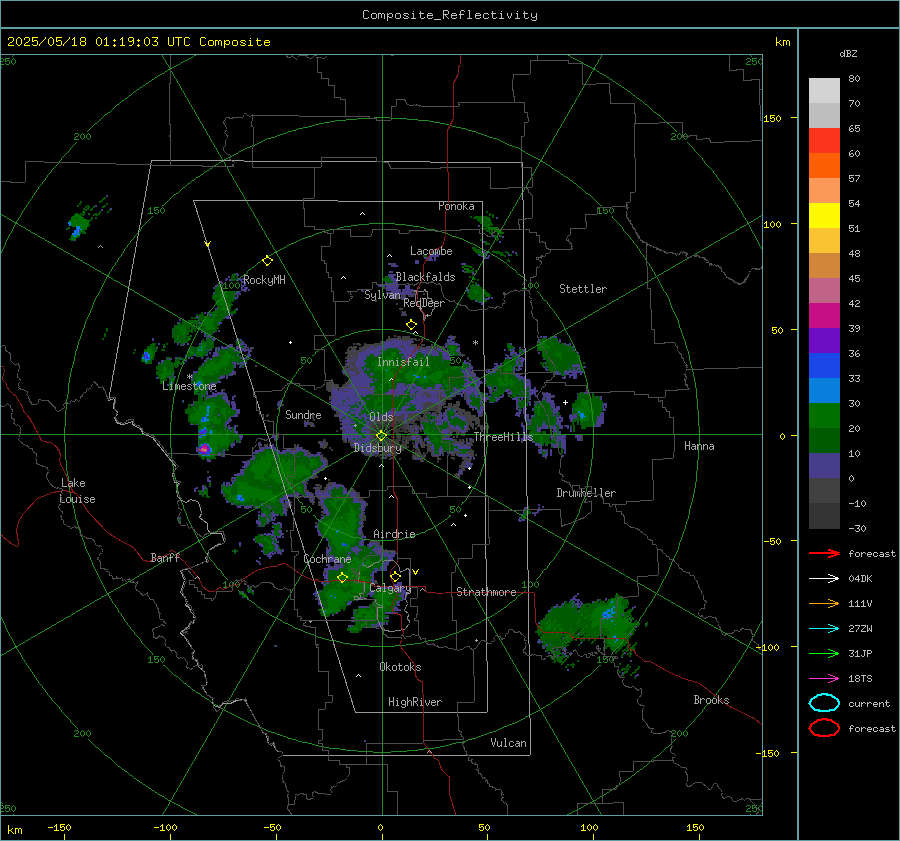Click the HighRiver town label
This screenshot has height=841, width=900.
(415, 702)
